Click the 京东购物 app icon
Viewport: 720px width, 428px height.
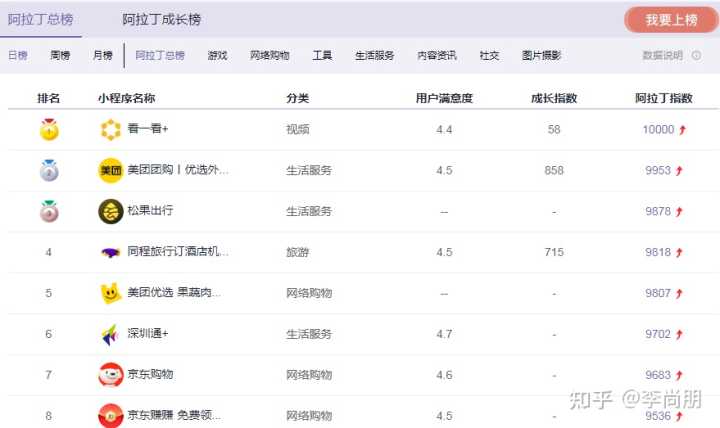click(x=111, y=375)
